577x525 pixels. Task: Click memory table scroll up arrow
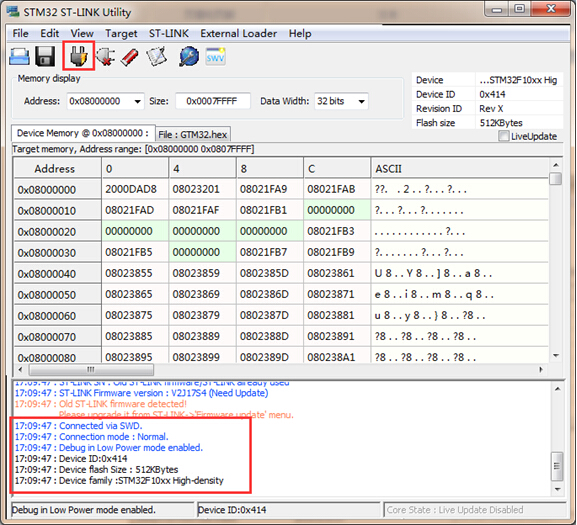(x=556, y=165)
